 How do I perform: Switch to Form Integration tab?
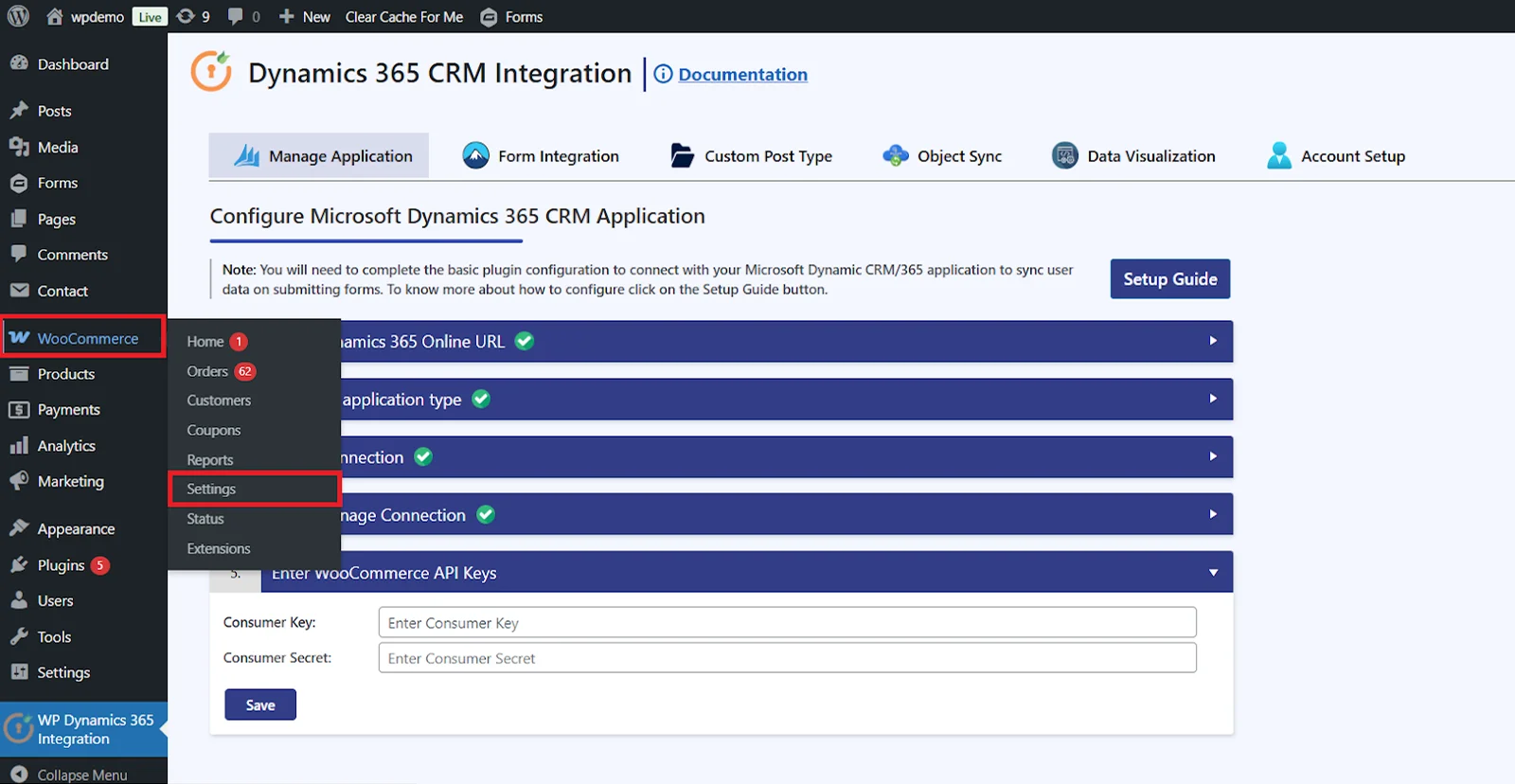point(540,155)
